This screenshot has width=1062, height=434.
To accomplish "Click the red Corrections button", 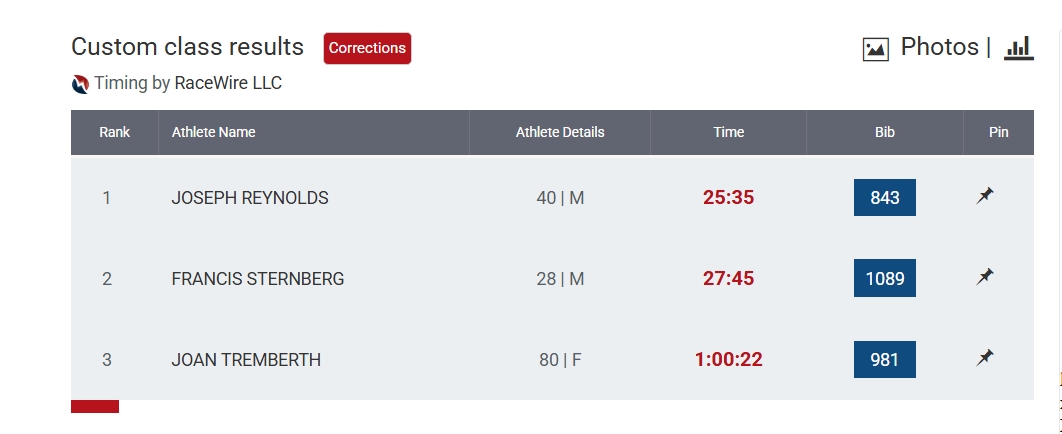I will (x=367, y=48).
